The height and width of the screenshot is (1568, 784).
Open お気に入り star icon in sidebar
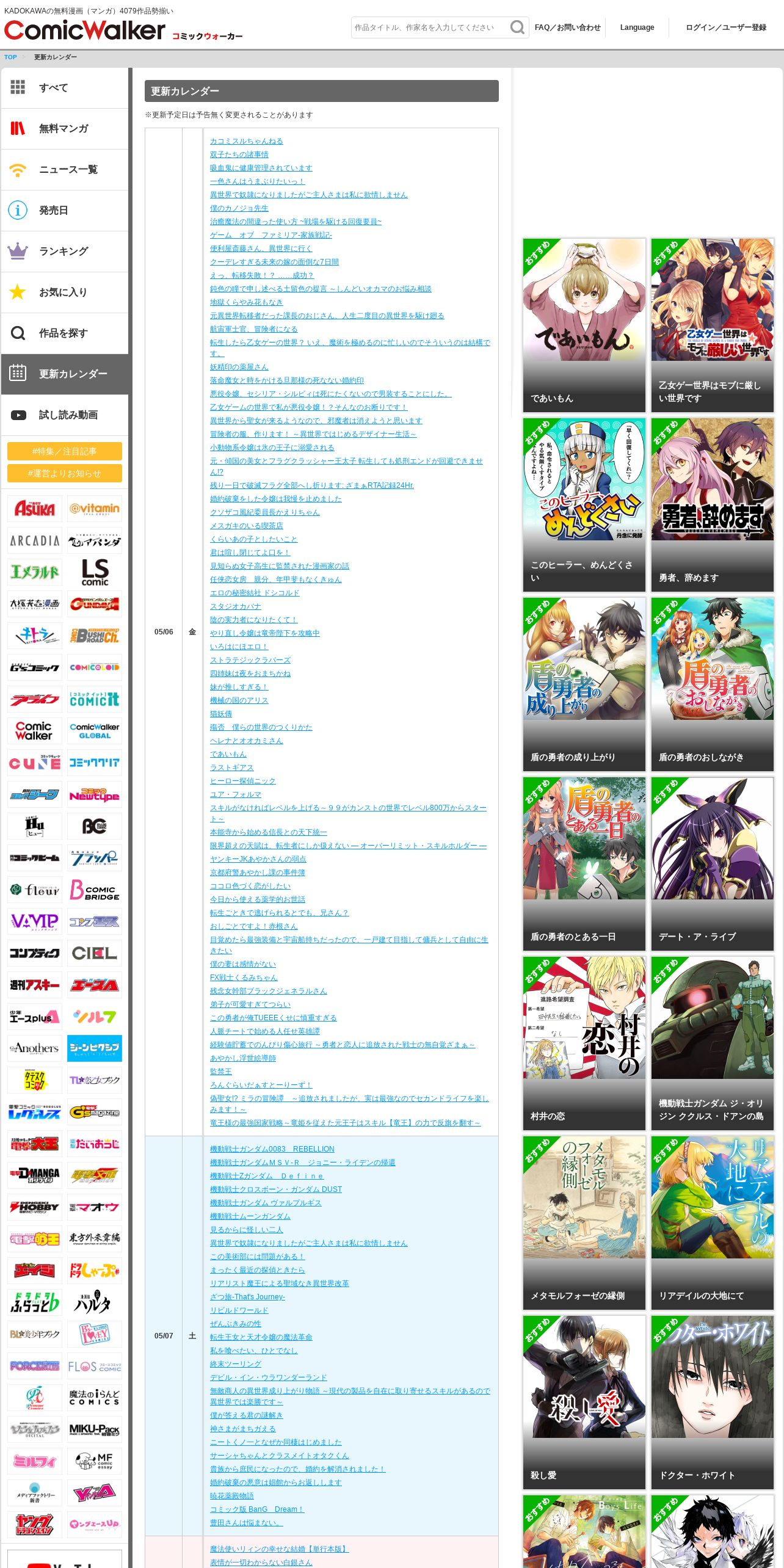(x=18, y=292)
